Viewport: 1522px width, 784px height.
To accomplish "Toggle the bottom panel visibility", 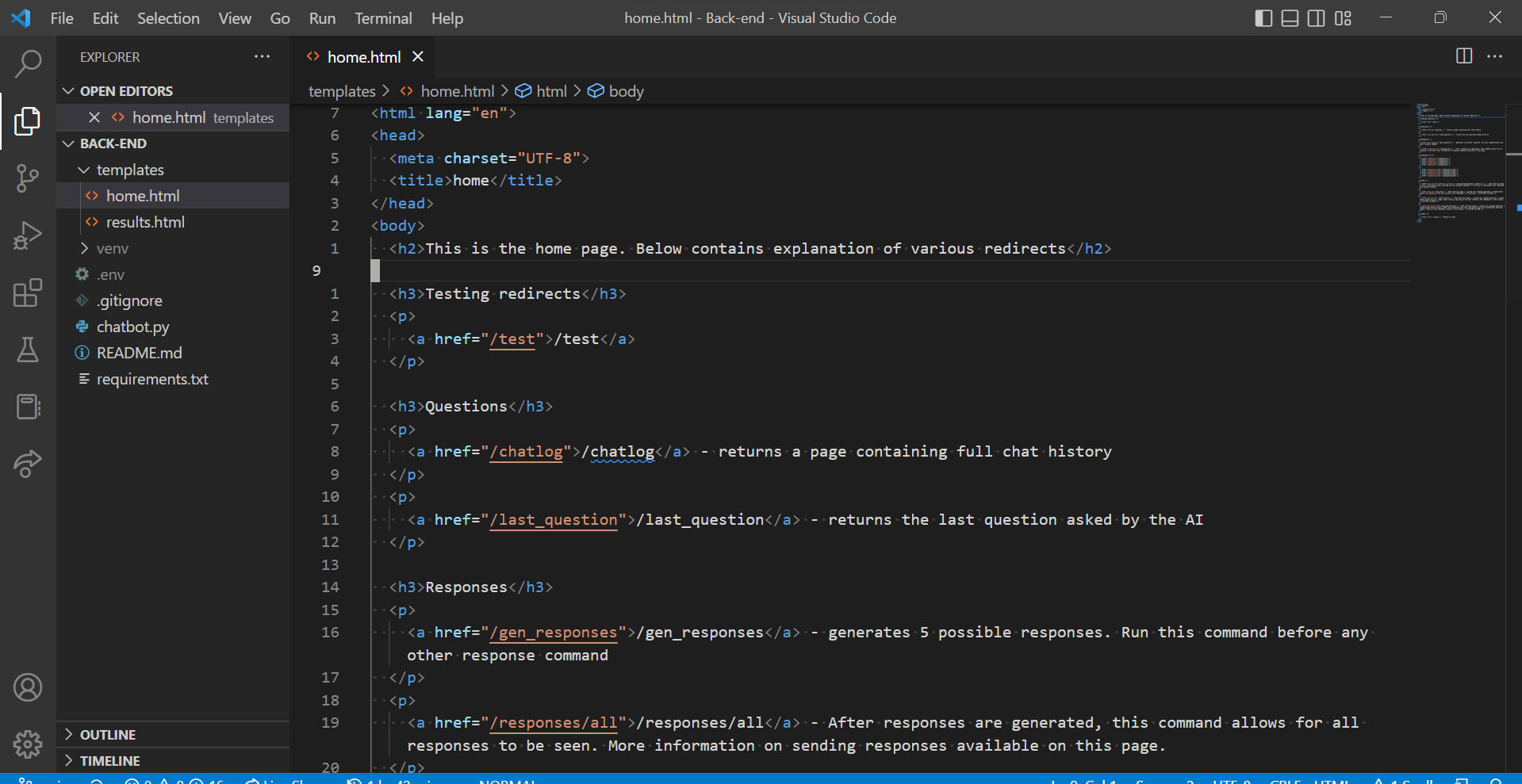I will pyautogui.click(x=1290, y=18).
